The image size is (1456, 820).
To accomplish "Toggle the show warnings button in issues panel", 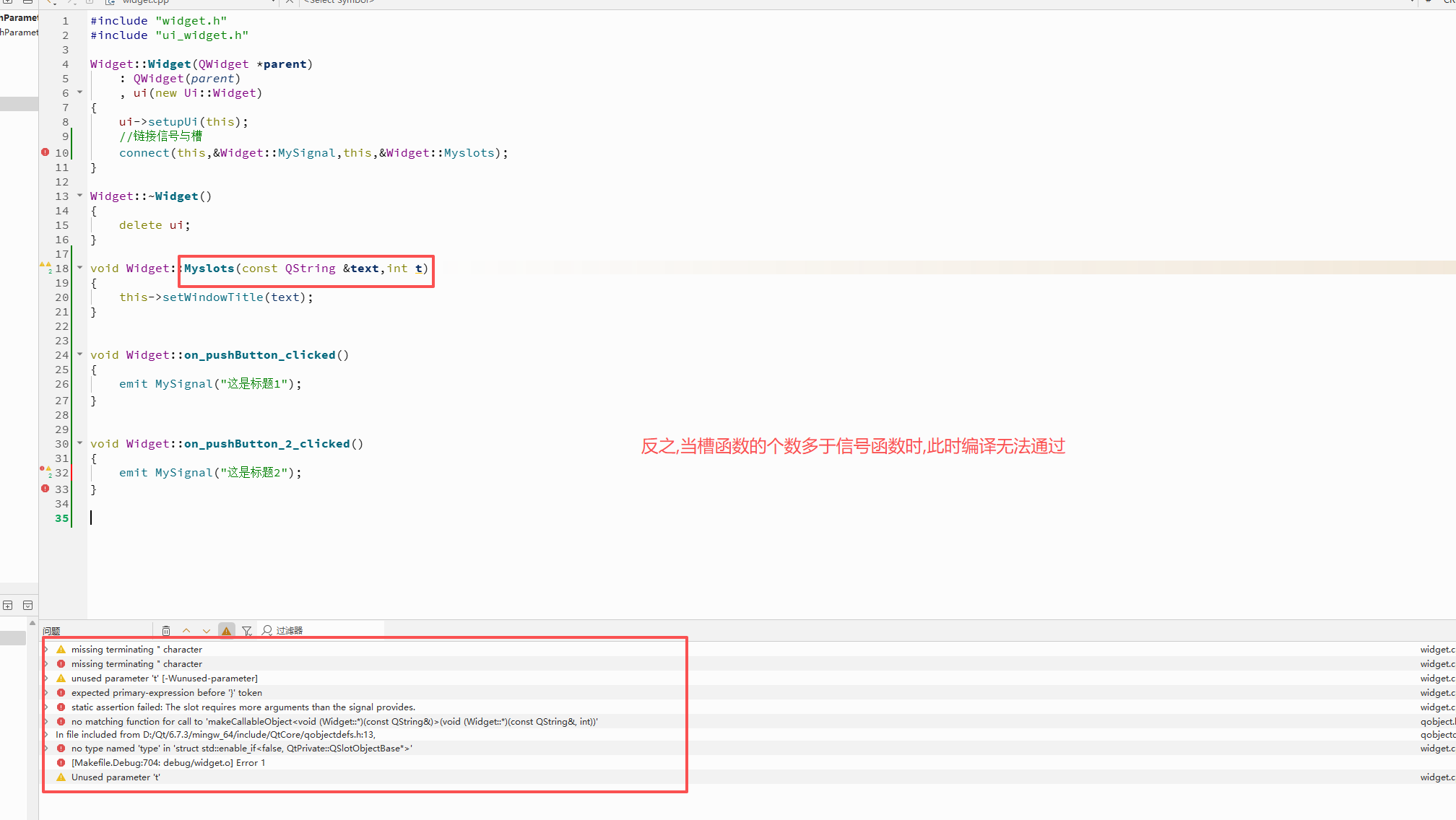I will point(227,631).
